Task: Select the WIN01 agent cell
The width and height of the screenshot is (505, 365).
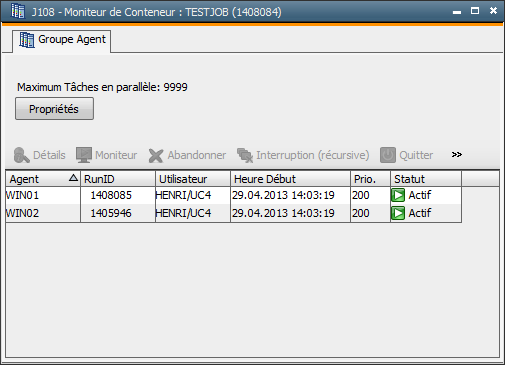Action: coord(43,195)
